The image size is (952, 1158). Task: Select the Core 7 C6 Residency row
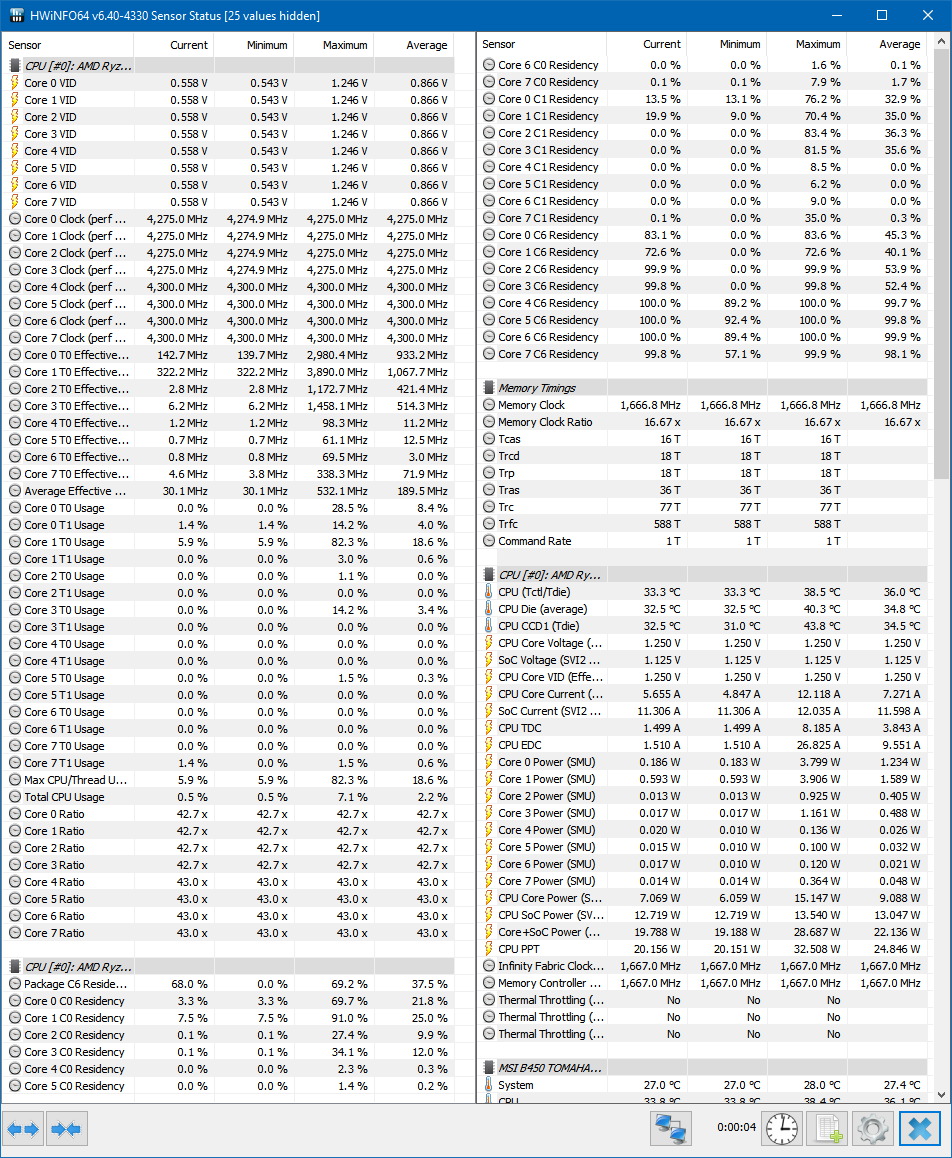(704, 354)
